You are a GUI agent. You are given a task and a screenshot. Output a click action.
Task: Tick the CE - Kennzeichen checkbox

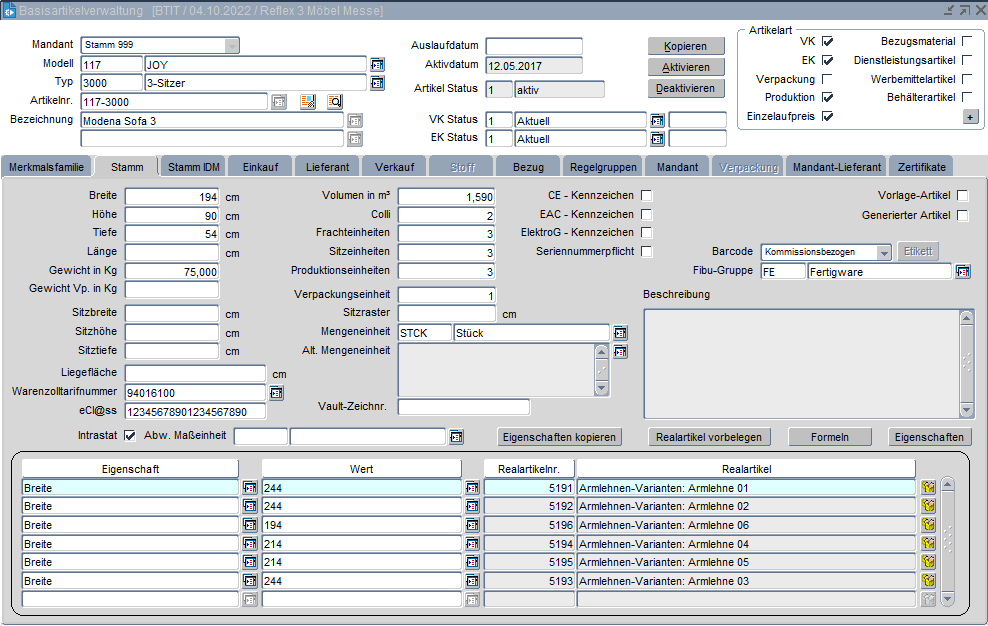(x=647, y=196)
